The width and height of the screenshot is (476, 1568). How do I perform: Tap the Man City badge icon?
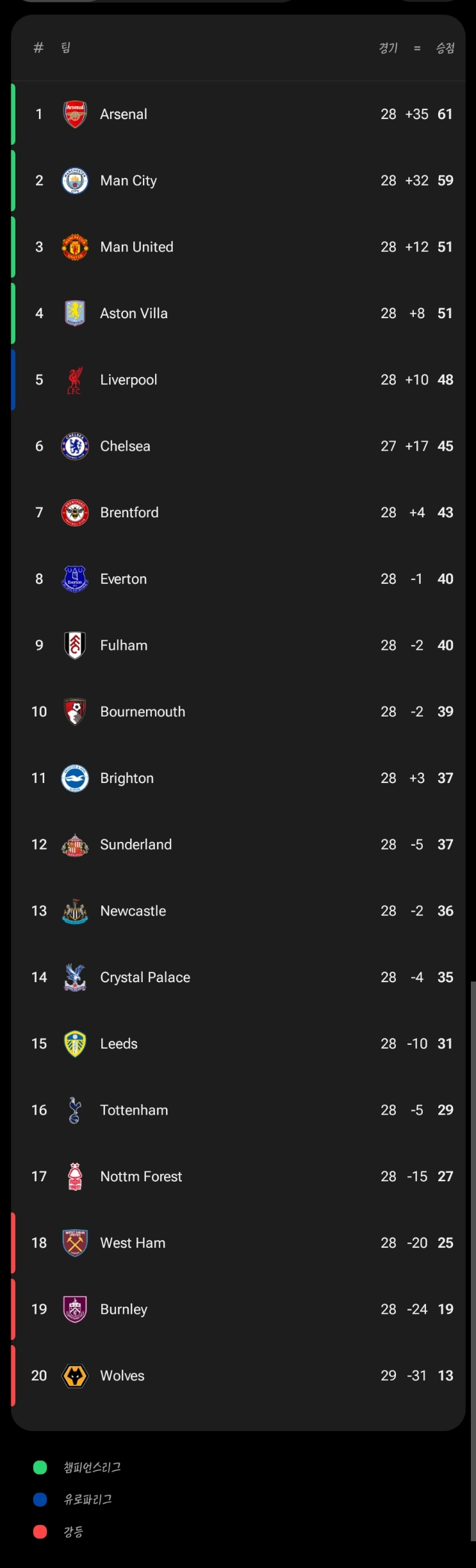75,181
